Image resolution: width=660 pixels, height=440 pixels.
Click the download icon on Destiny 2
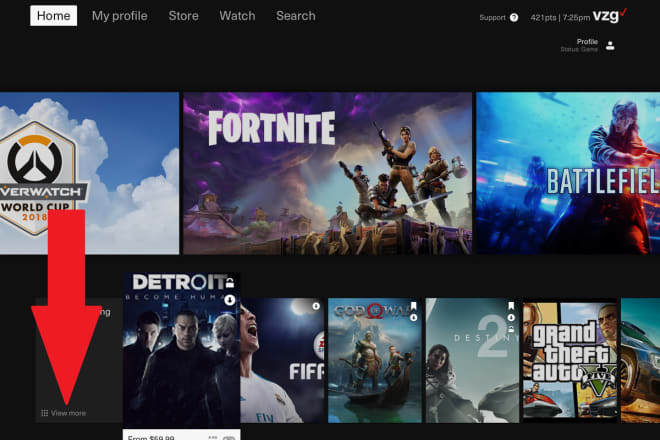click(511, 317)
